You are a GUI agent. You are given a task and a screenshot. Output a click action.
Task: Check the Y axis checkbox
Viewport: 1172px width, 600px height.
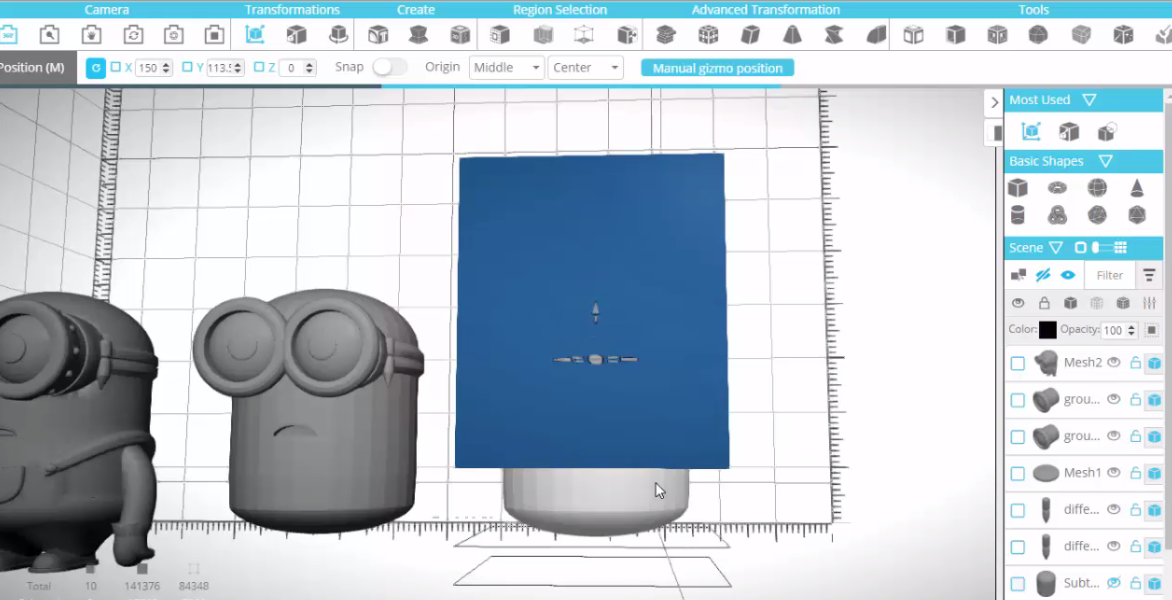(x=188, y=67)
